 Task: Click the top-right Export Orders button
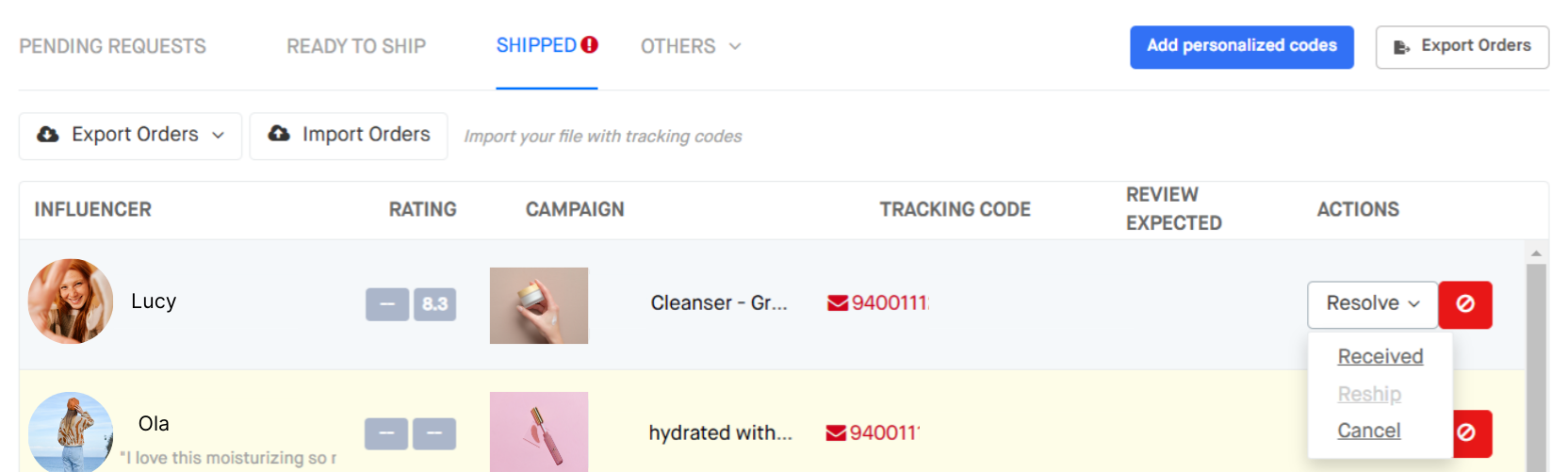pyautogui.click(x=1462, y=47)
